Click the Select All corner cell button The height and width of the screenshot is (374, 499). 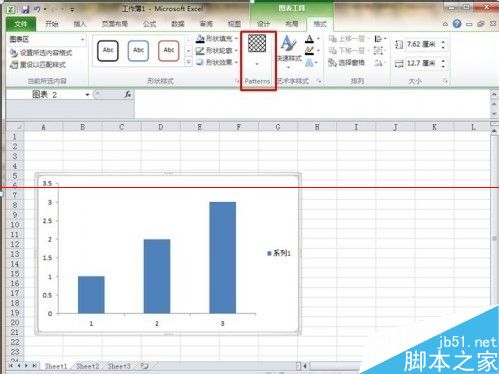(15, 127)
